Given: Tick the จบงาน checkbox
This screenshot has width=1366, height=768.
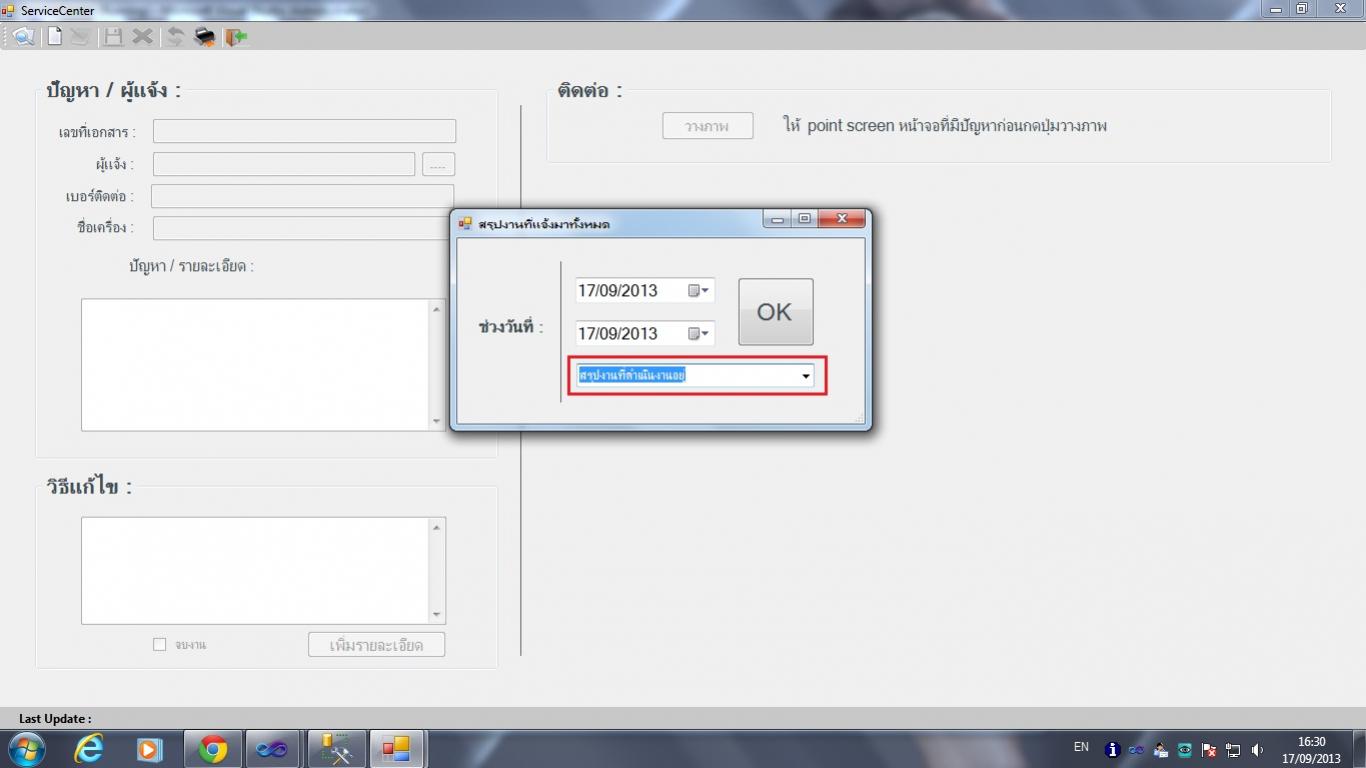Looking at the screenshot, I should [x=159, y=645].
